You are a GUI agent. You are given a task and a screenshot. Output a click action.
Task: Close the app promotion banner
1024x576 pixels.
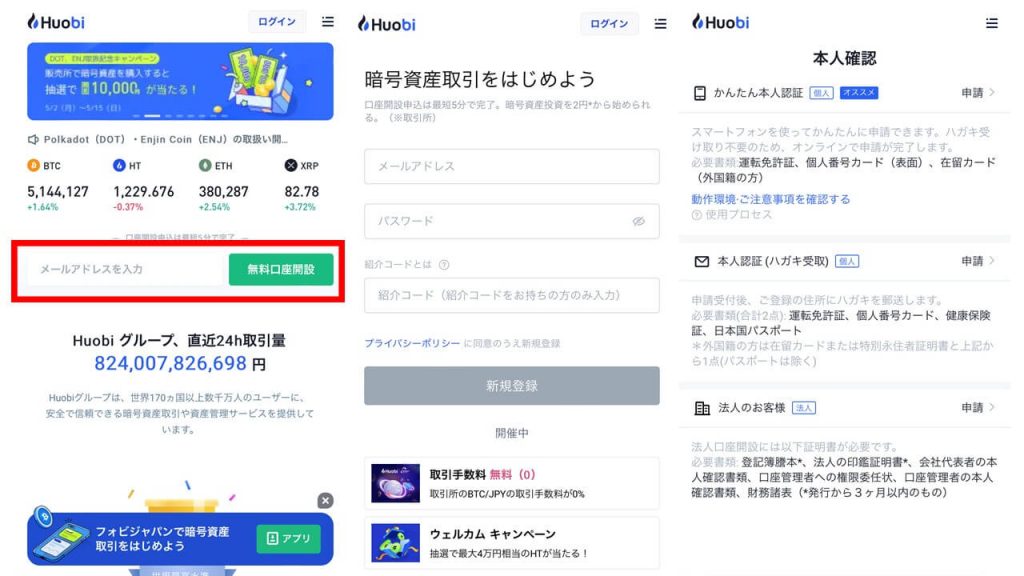pos(325,500)
